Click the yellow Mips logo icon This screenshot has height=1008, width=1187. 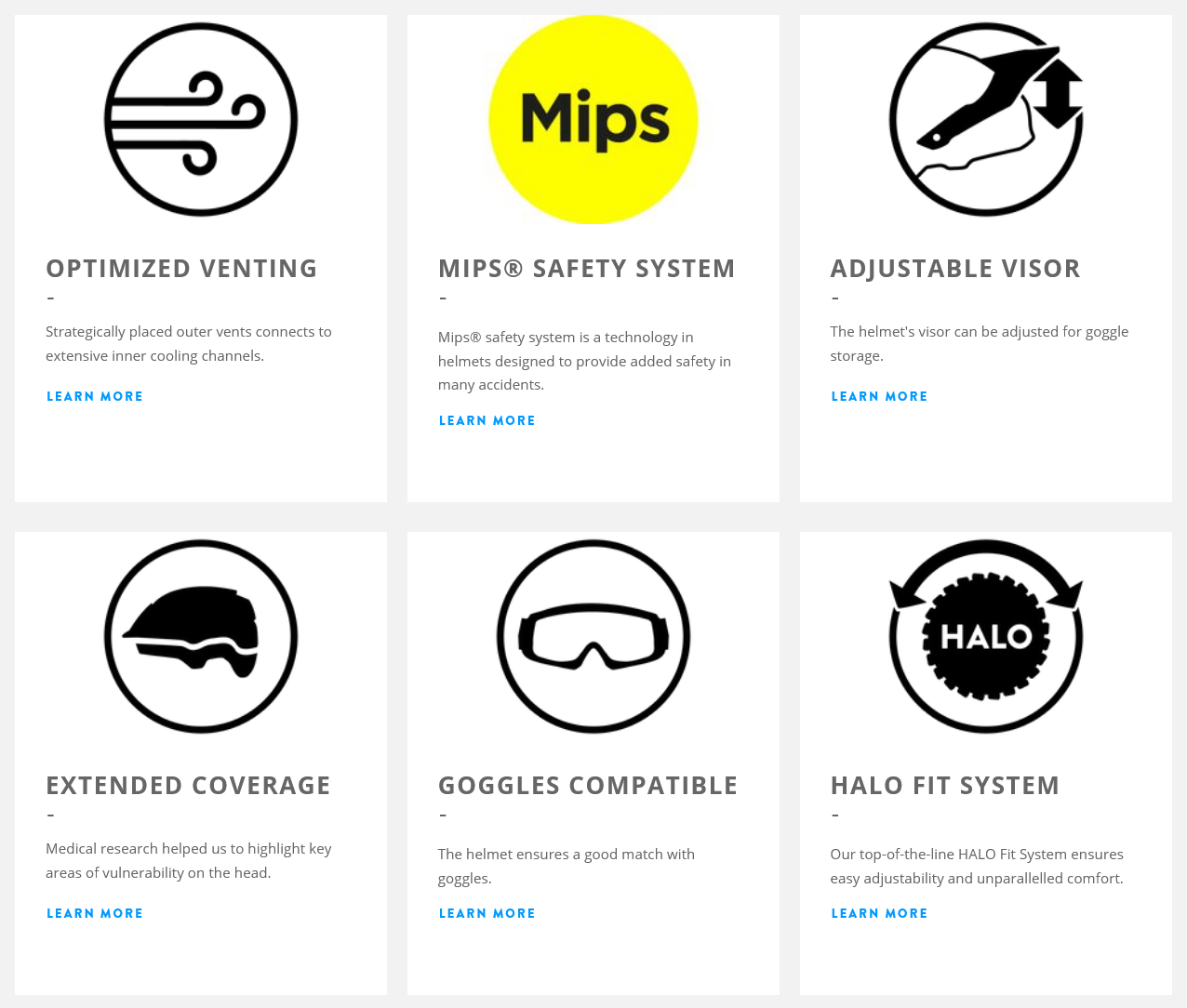click(593, 119)
